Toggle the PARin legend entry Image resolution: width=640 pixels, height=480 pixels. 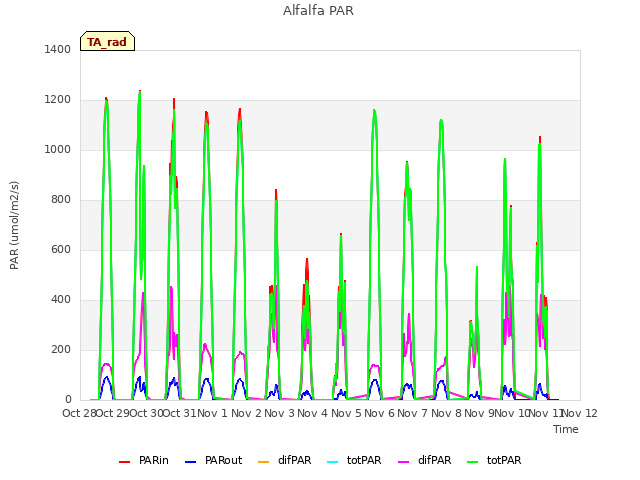144,460
